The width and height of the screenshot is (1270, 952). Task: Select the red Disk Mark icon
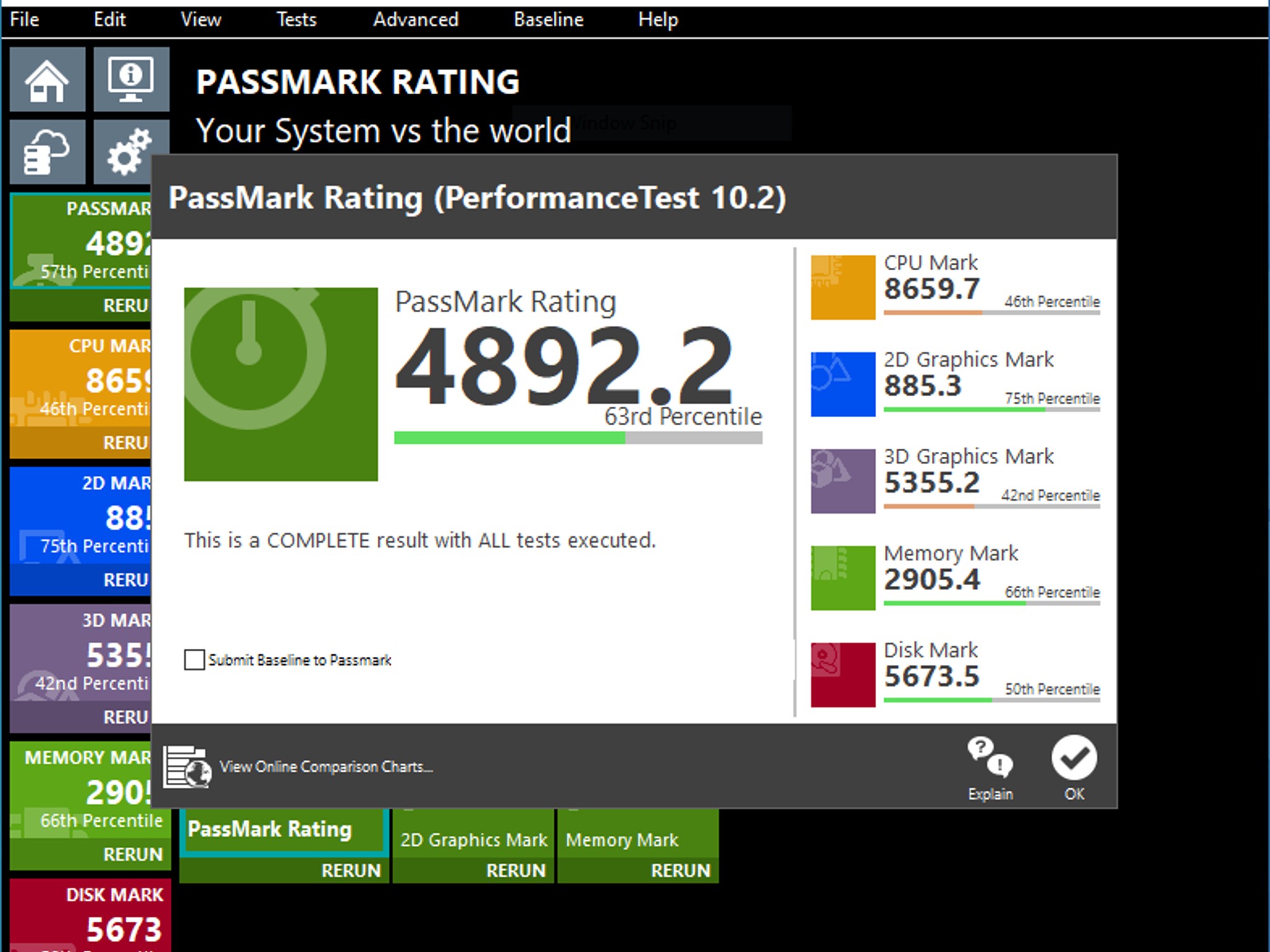point(843,674)
